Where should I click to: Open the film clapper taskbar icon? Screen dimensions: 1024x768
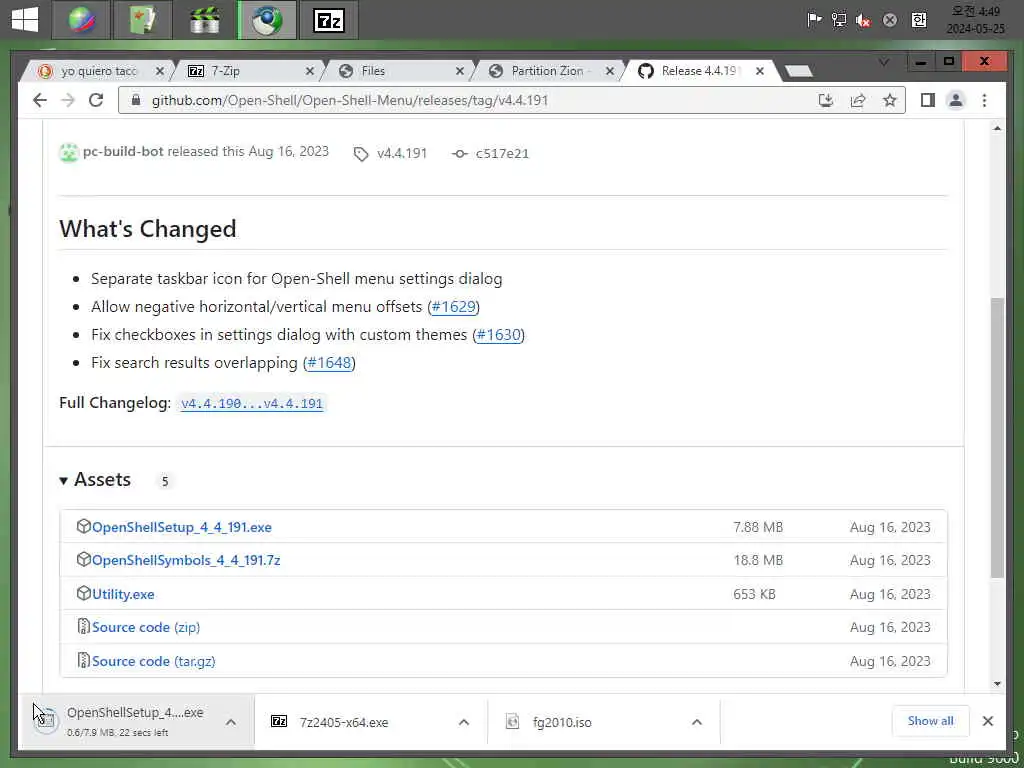[x=204, y=20]
